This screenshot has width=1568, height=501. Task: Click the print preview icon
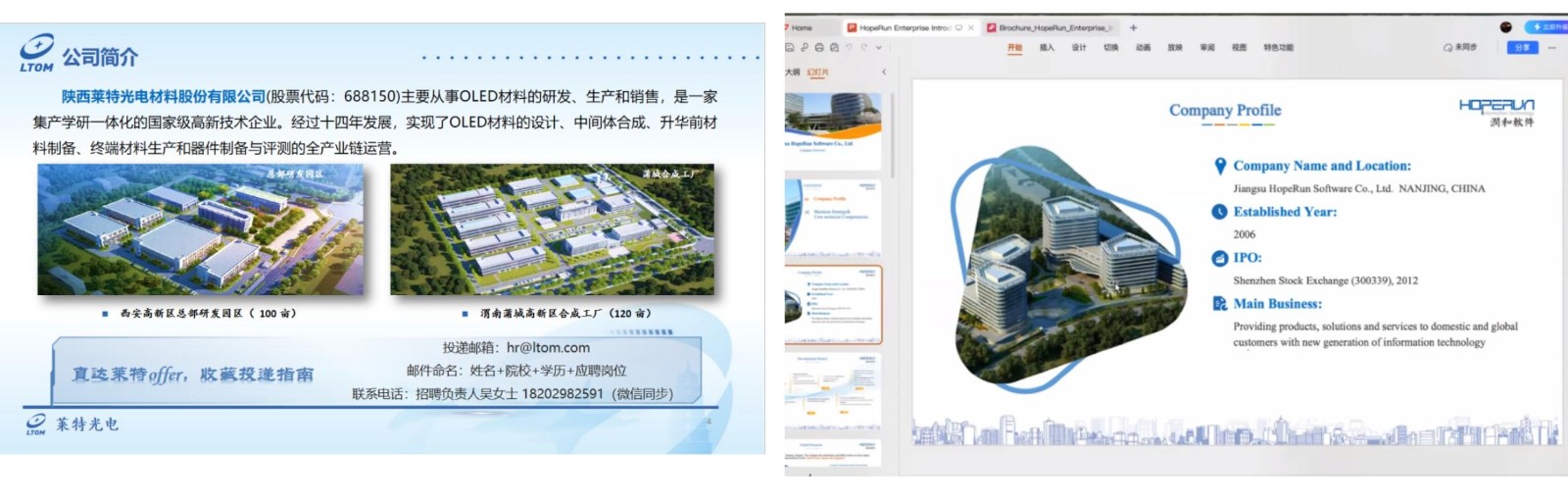click(x=834, y=47)
